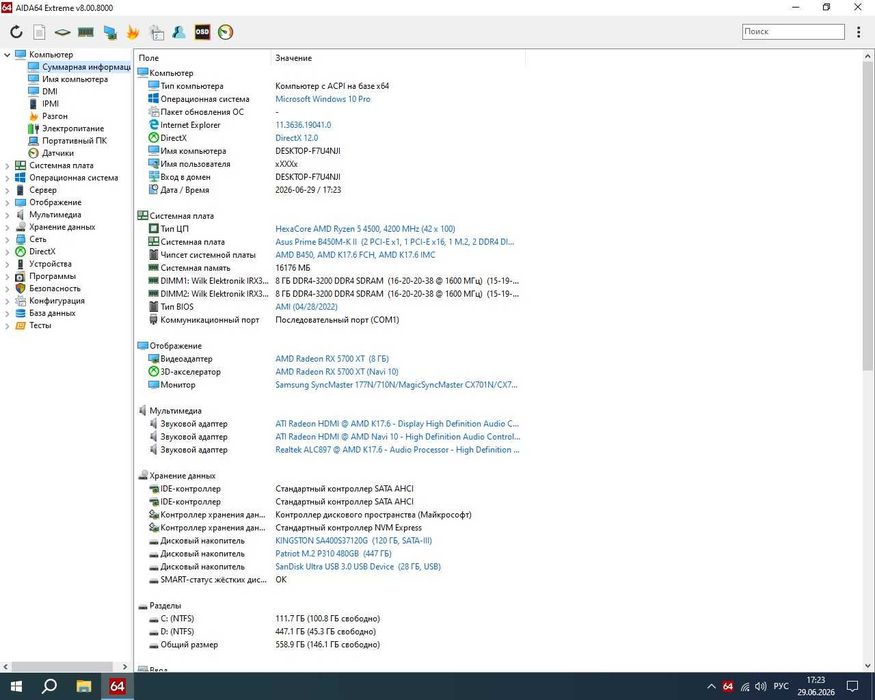
Task: Open the Samsung SyncMaster monitor link
Action: click(396, 385)
